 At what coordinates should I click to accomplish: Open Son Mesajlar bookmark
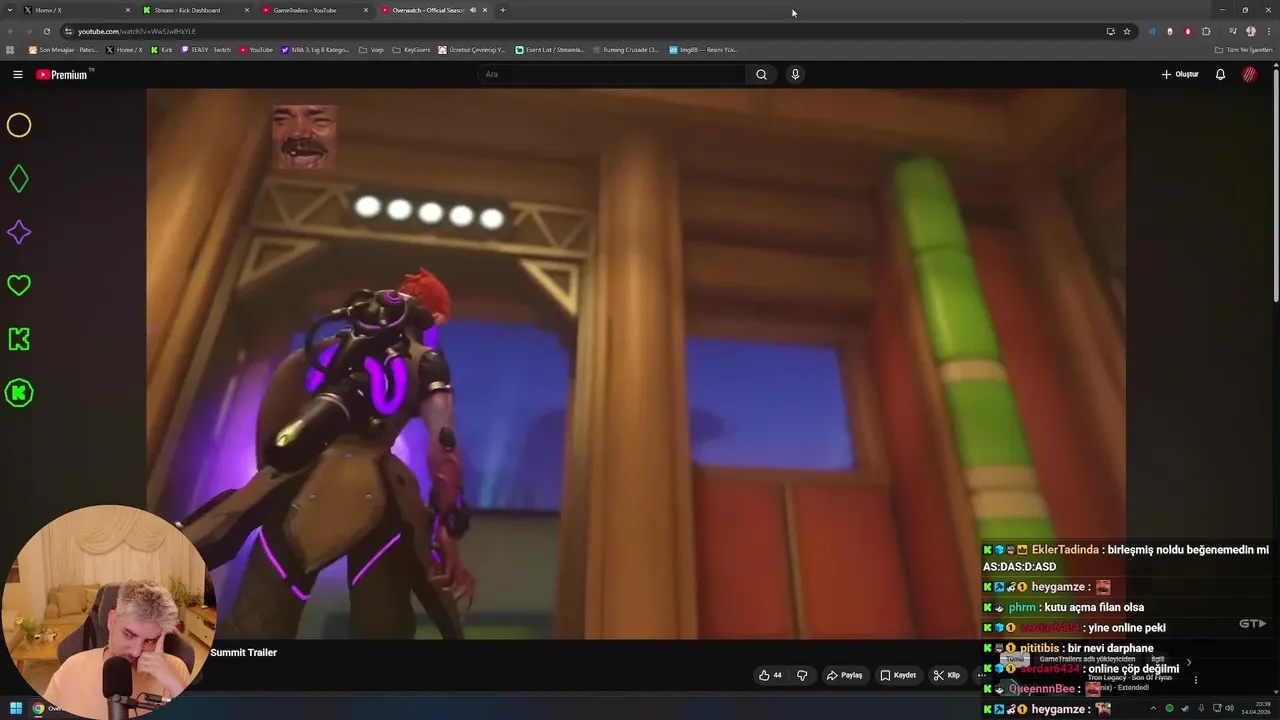tap(63, 49)
